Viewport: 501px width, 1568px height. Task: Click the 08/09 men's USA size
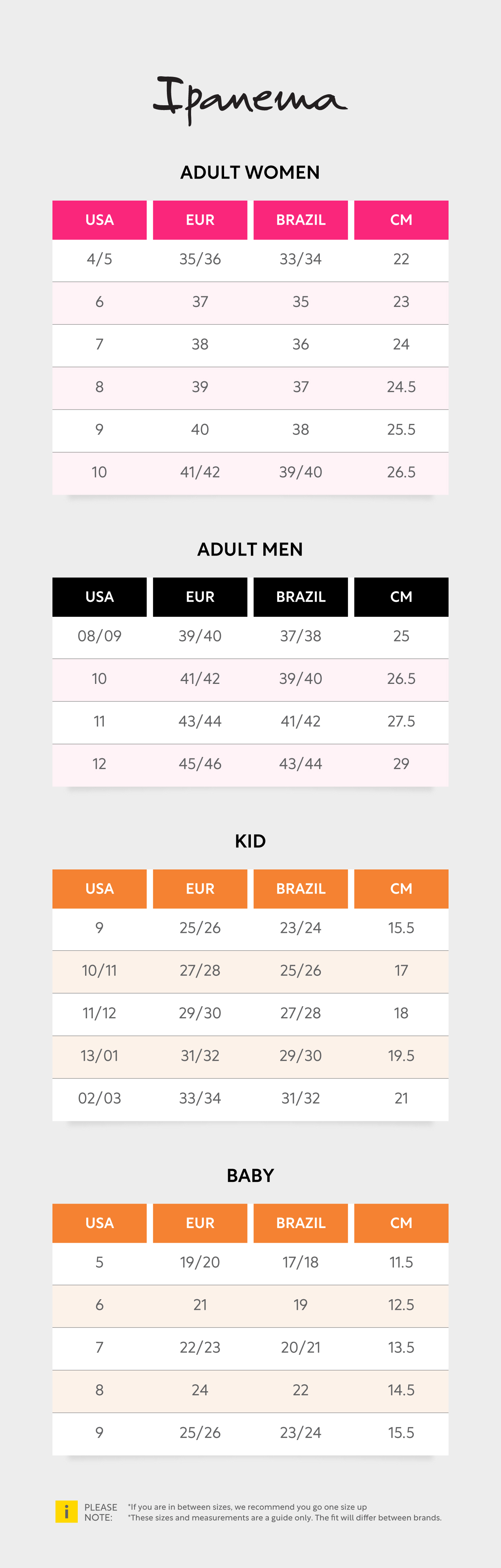coord(99,636)
